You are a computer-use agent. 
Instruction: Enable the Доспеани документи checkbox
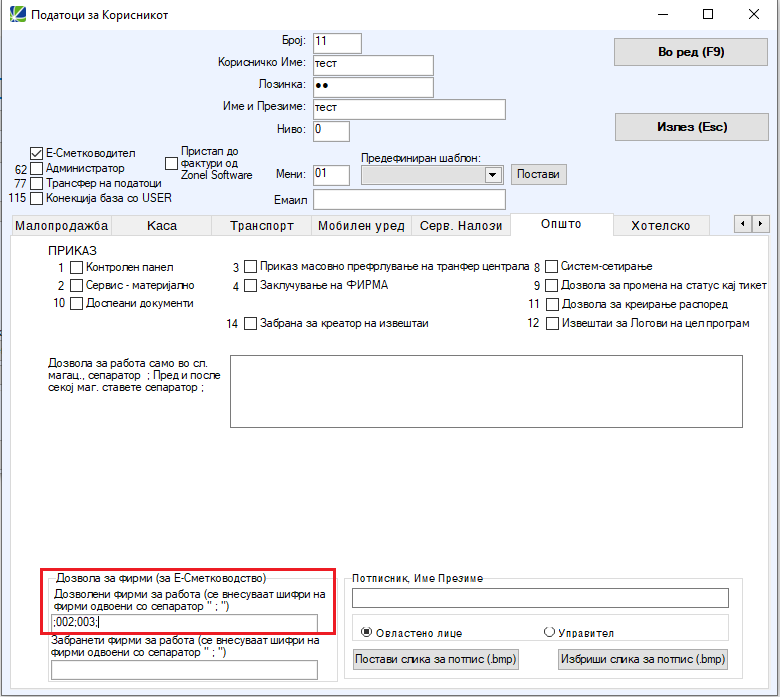(76, 303)
